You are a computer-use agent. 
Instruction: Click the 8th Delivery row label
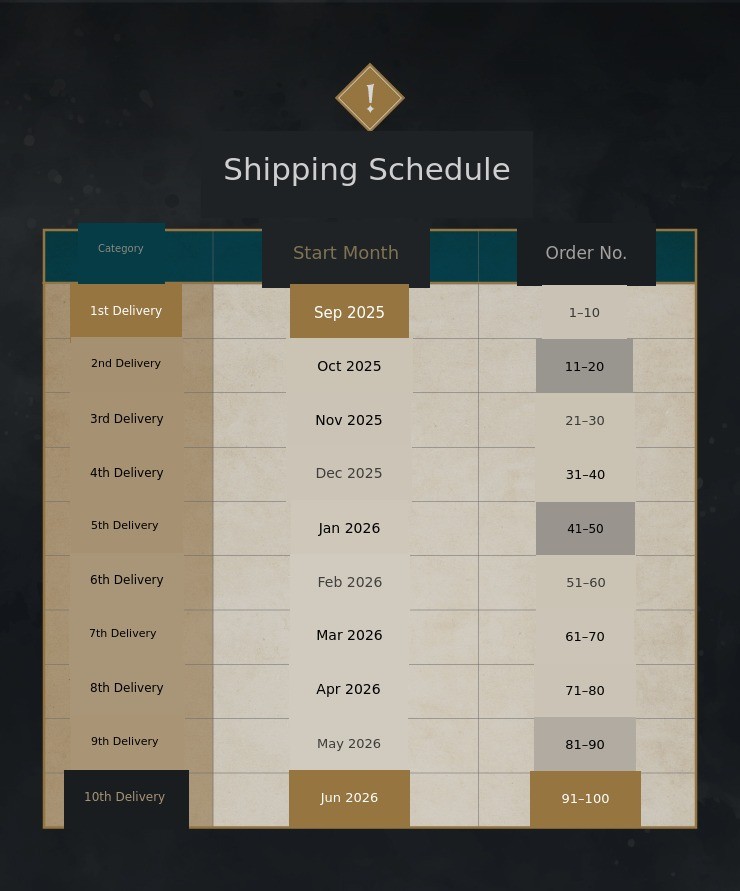pyautogui.click(x=126, y=688)
